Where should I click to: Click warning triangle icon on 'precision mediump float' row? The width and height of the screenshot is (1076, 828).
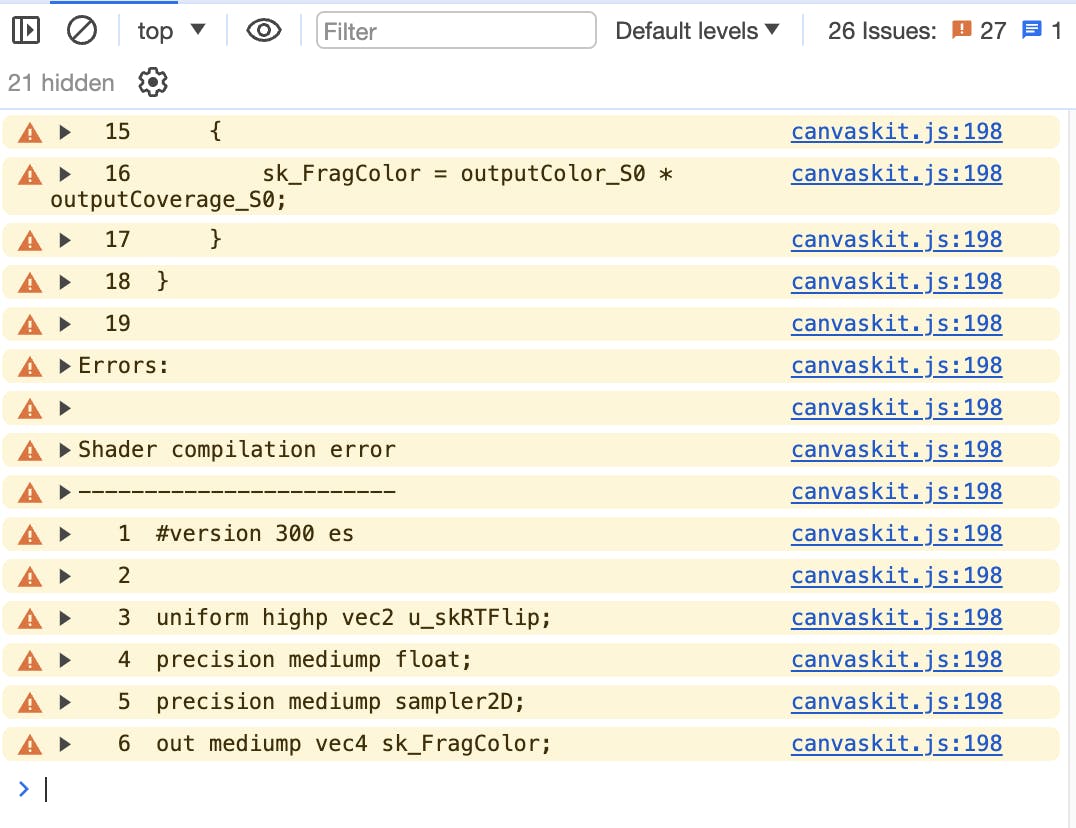tap(30, 661)
